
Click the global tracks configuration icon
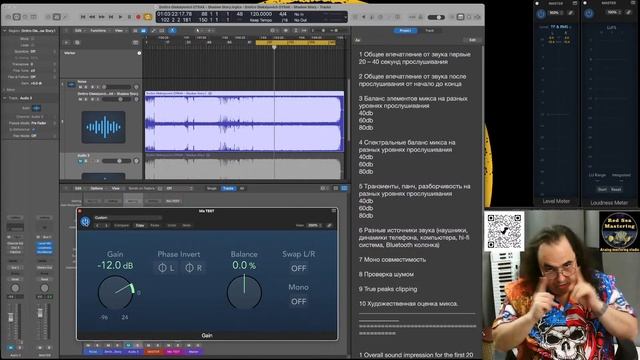tap(136, 42)
